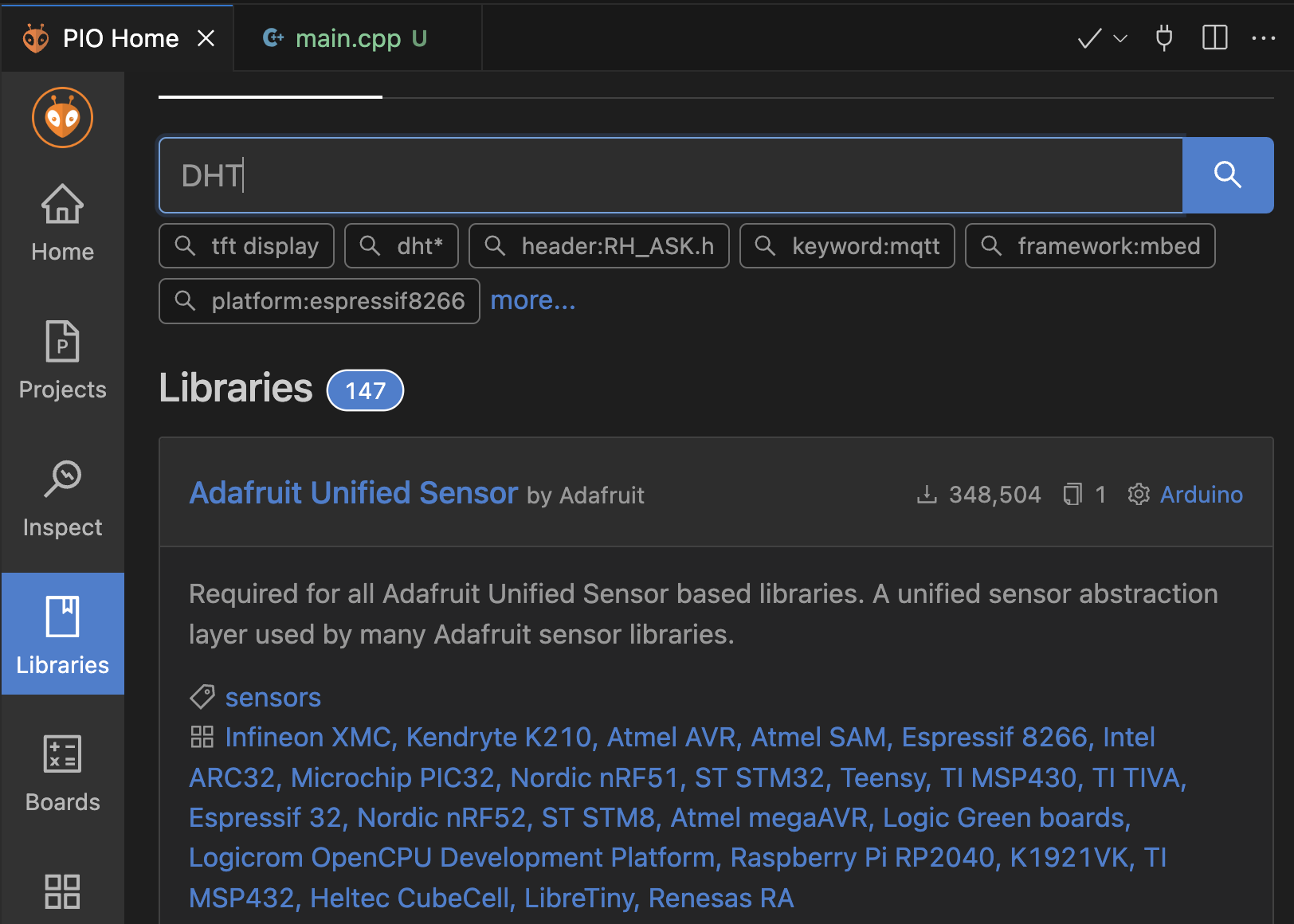Open the Libraries section
The height and width of the screenshot is (924, 1294).
click(x=62, y=635)
